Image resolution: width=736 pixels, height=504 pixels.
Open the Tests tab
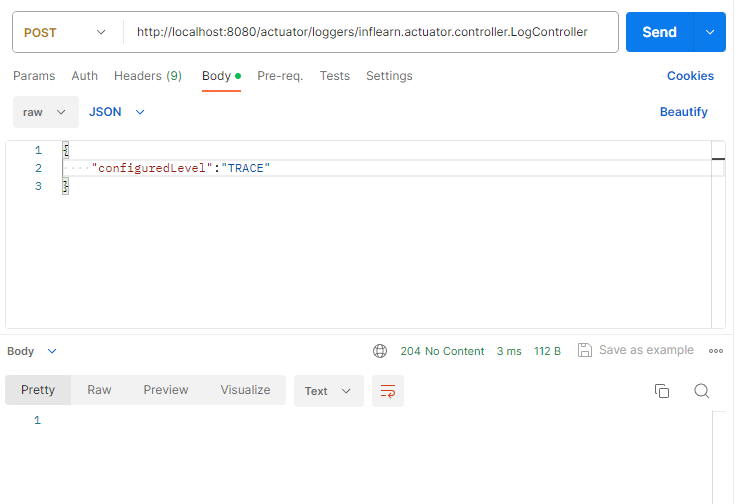click(335, 76)
